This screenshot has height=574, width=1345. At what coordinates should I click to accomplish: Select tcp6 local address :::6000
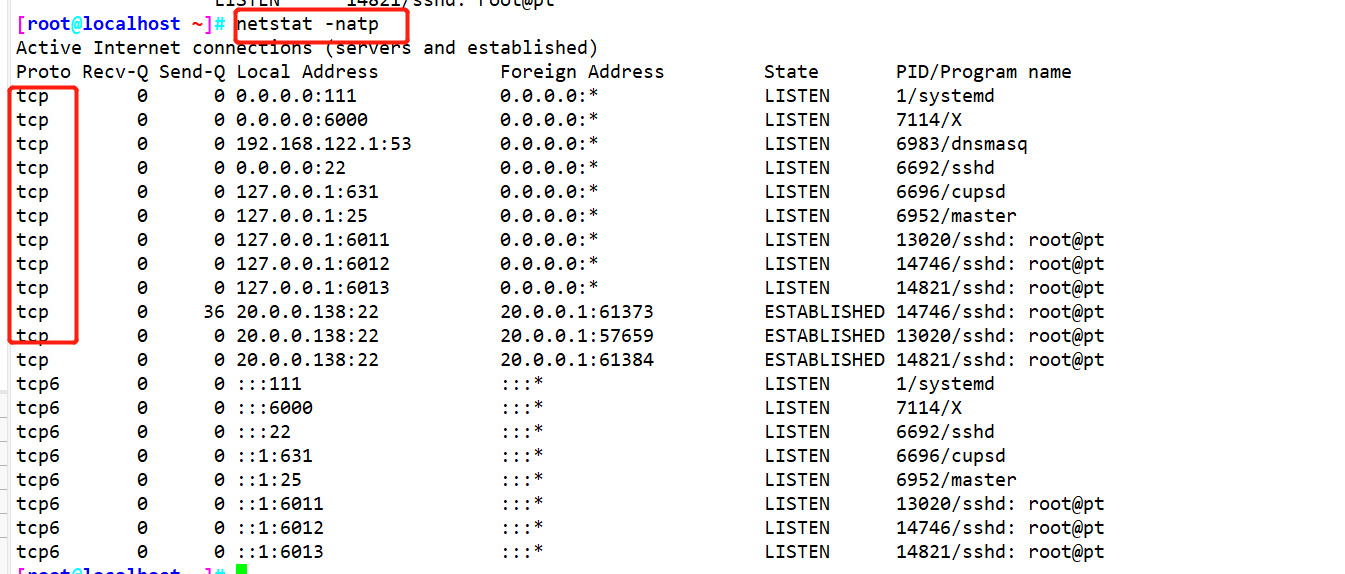[274, 408]
